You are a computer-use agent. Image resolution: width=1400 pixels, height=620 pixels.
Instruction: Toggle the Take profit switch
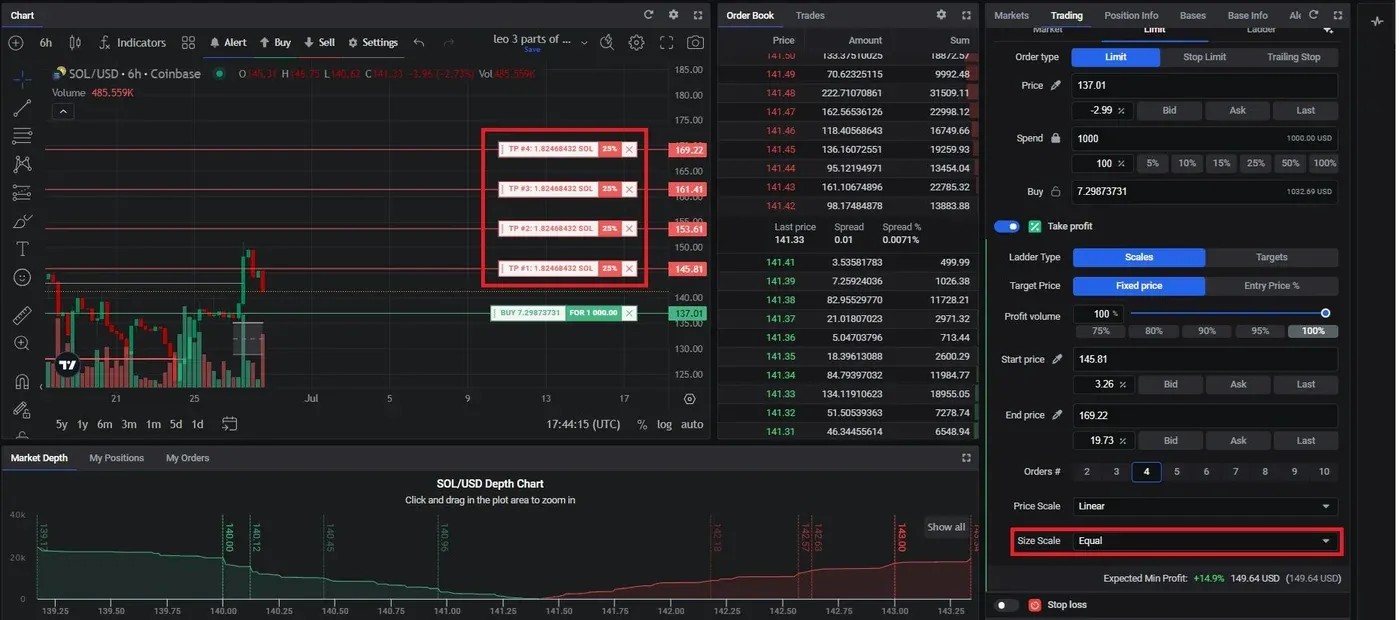1007,227
